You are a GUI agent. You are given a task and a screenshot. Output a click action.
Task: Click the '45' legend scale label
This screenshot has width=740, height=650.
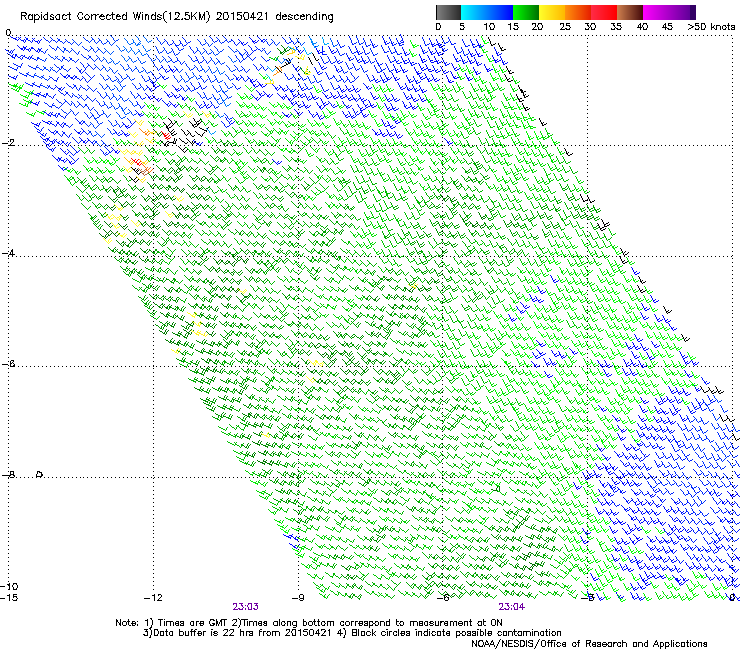click(x=667, y=27)
